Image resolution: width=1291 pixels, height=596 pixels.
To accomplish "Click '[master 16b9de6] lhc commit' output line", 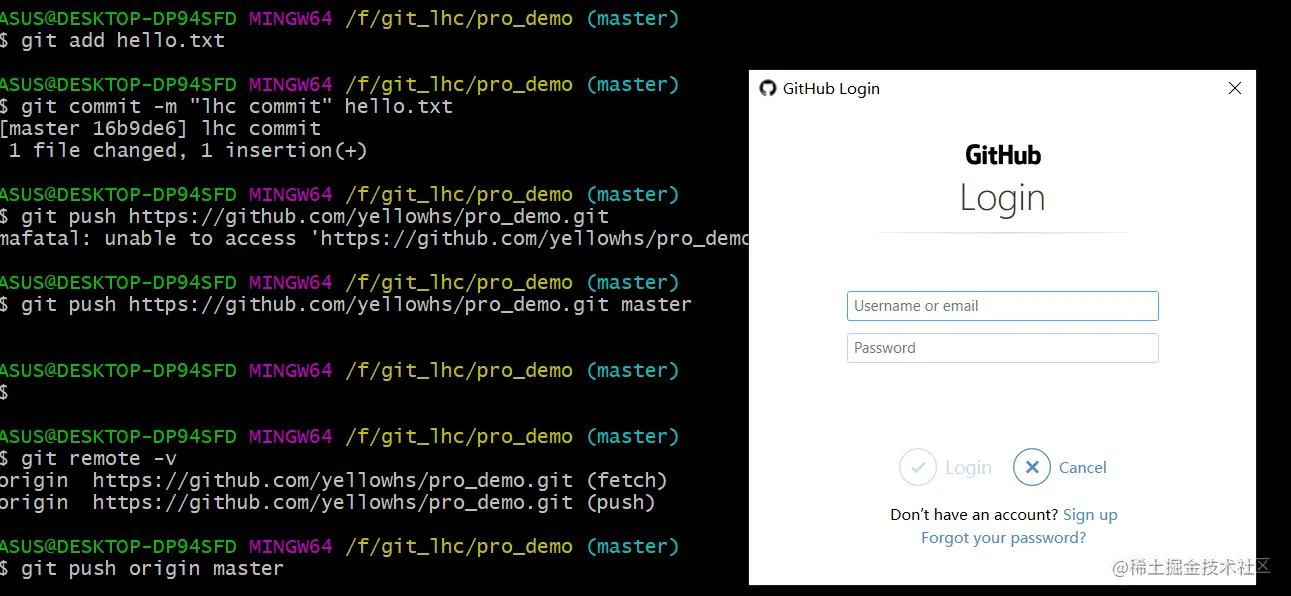I will [160, 128].
